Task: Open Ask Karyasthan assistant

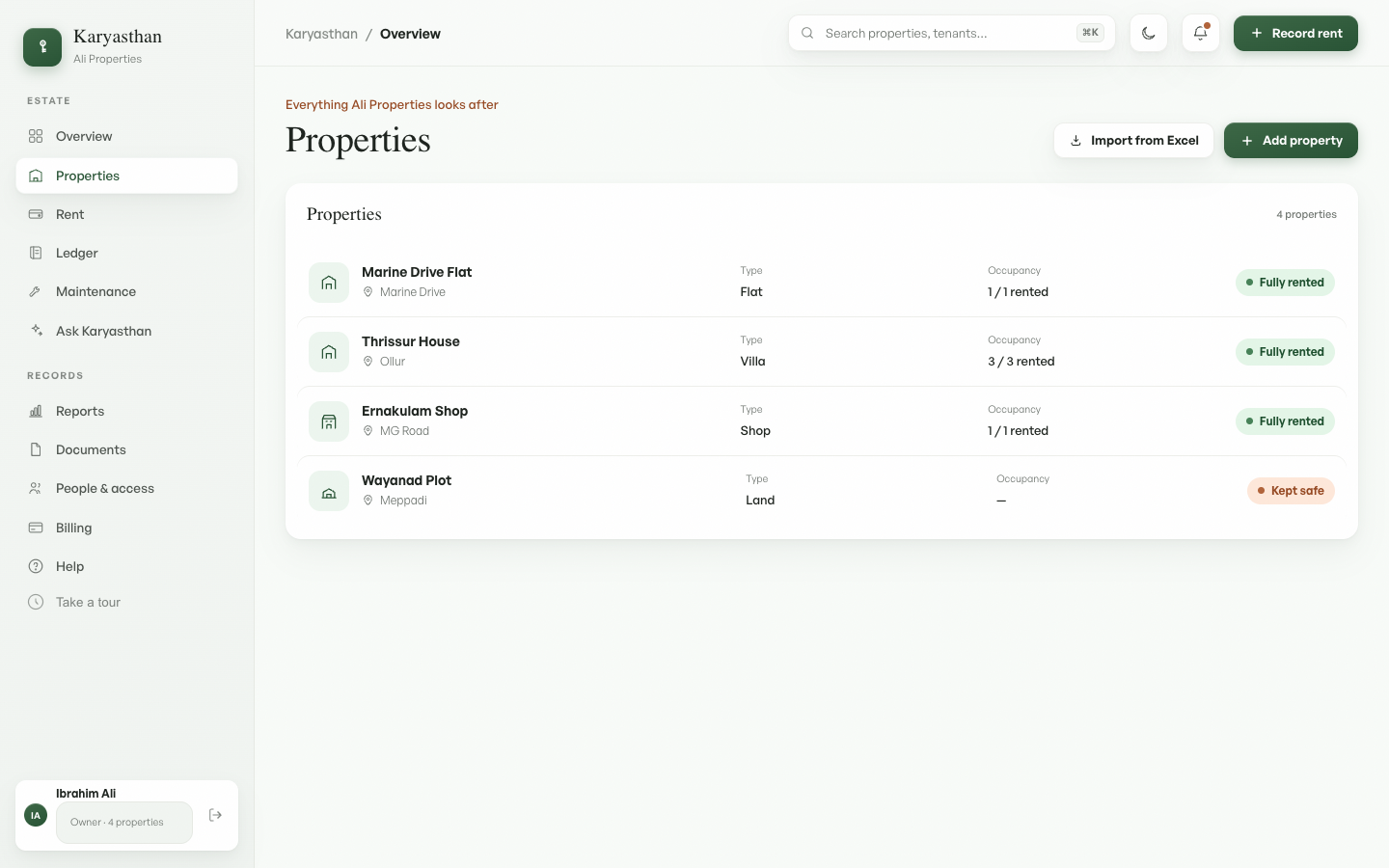Action: [x=126, y=331]
